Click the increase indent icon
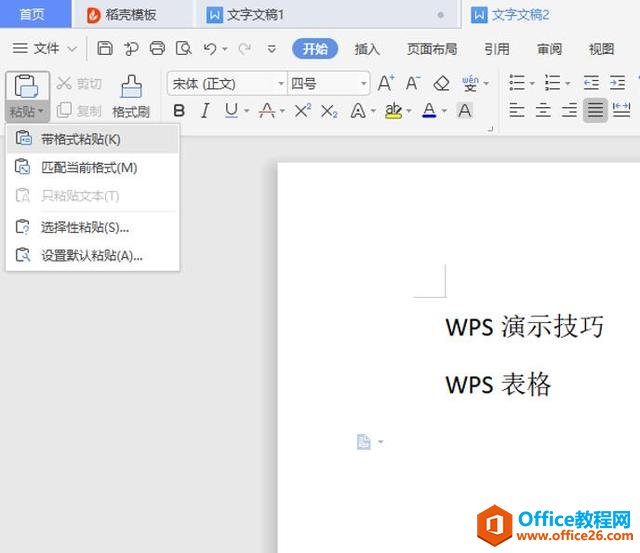Image resolution: width=640 pixels, height=553 pixels. (618, 83)
